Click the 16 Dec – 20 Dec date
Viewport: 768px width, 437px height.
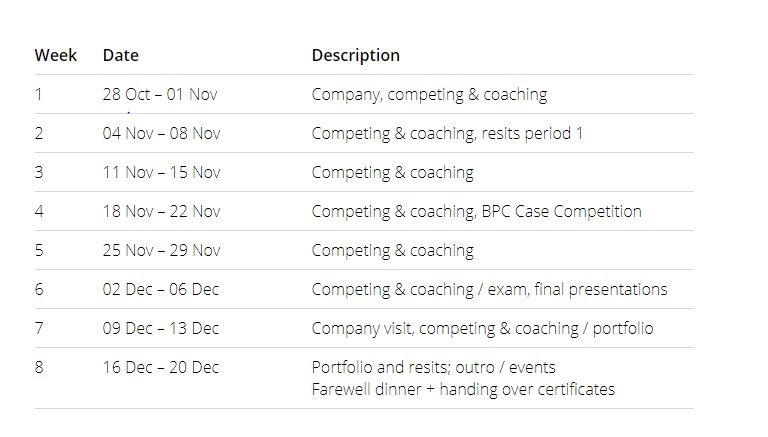coord(161,367)
